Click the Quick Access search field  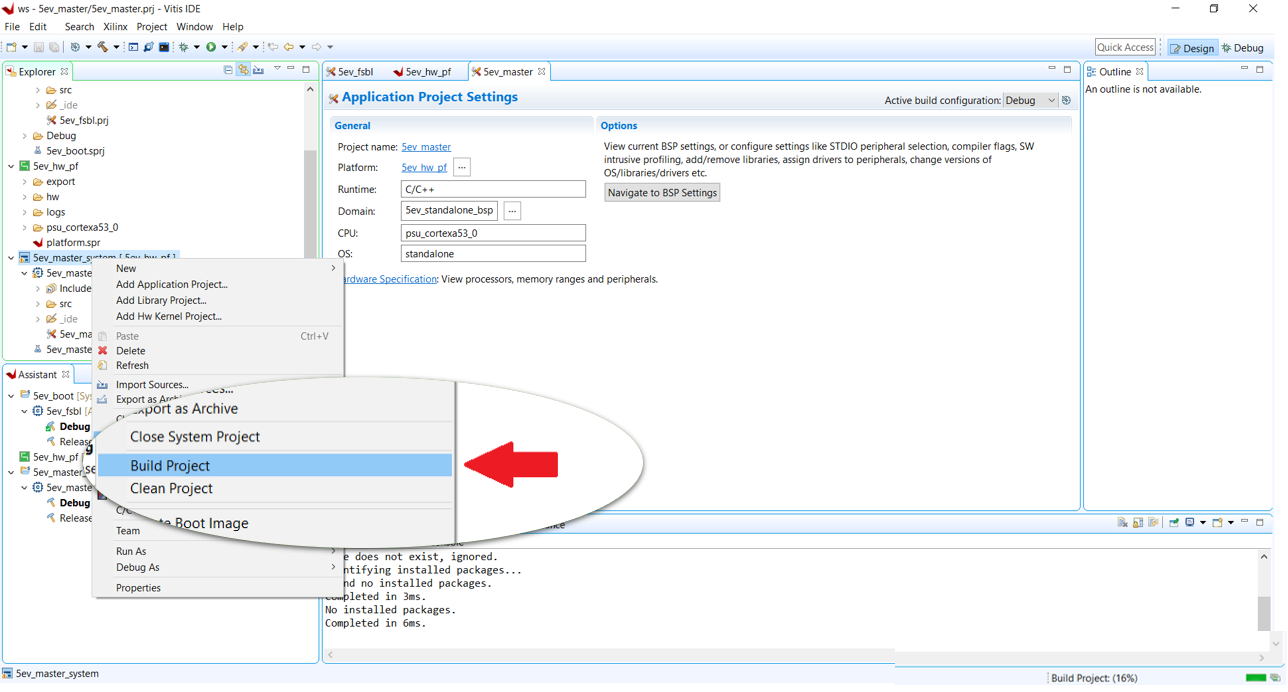(x=1125, y=47)
